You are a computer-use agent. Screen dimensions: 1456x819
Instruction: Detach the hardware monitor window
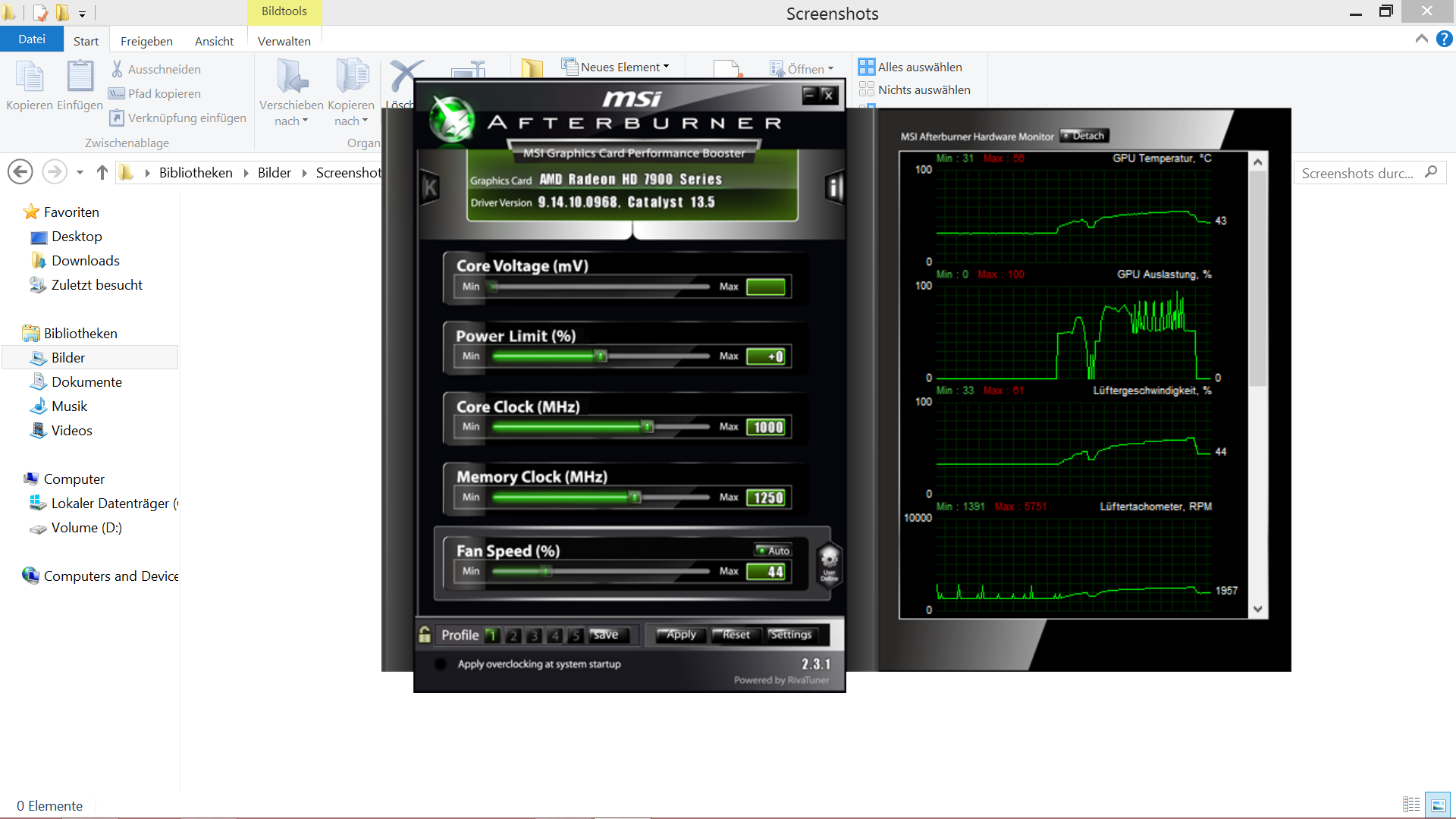pos(1084,136)
